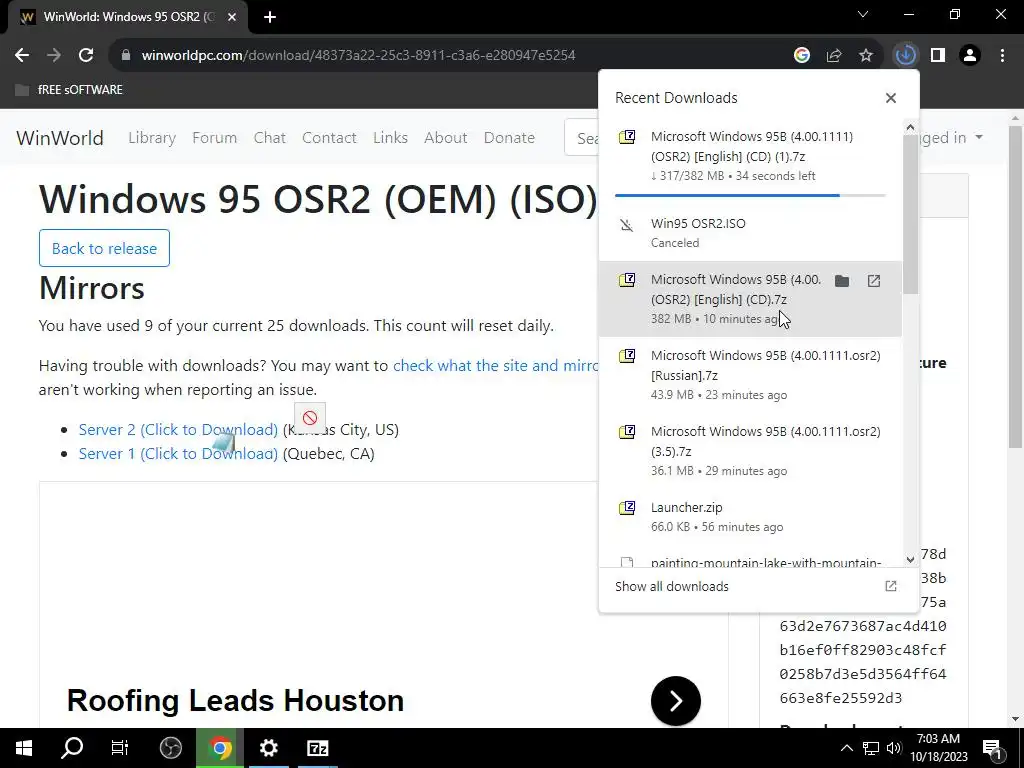
Task: Open the Chrome three-dot menu
Action: (x=1002, y=56)
